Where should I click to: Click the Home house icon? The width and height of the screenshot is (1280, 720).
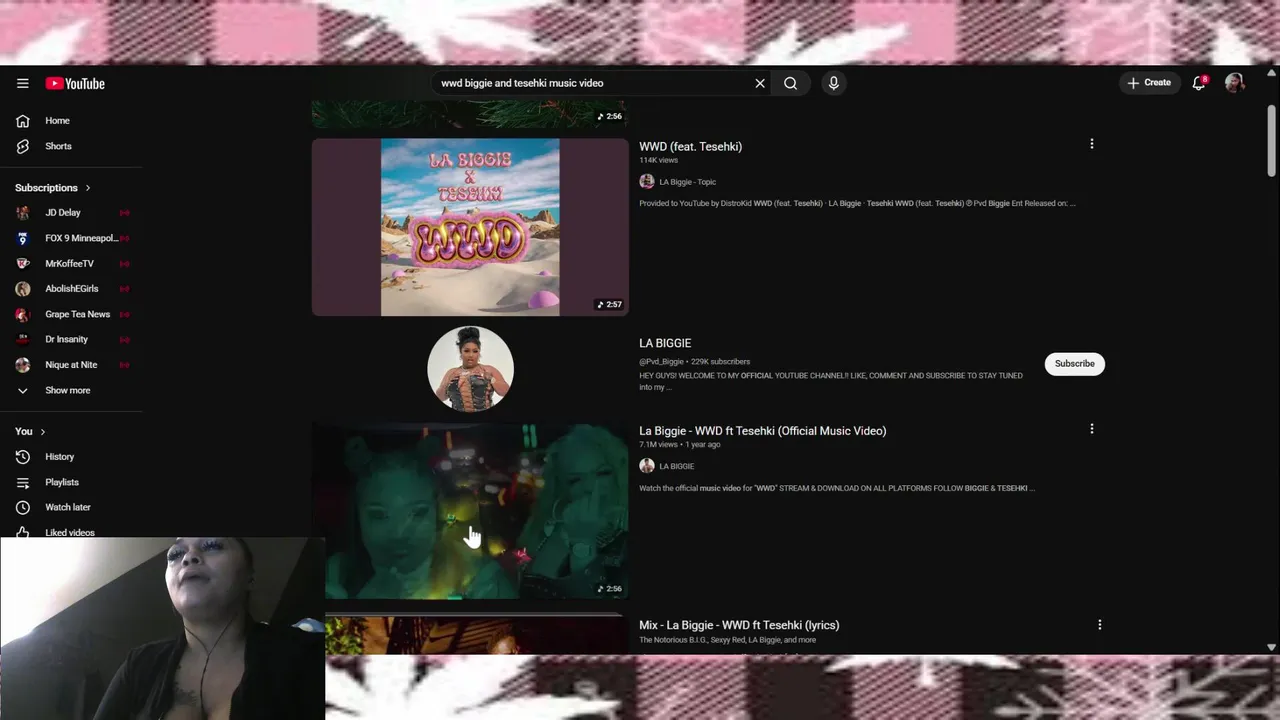coord(23,121)
